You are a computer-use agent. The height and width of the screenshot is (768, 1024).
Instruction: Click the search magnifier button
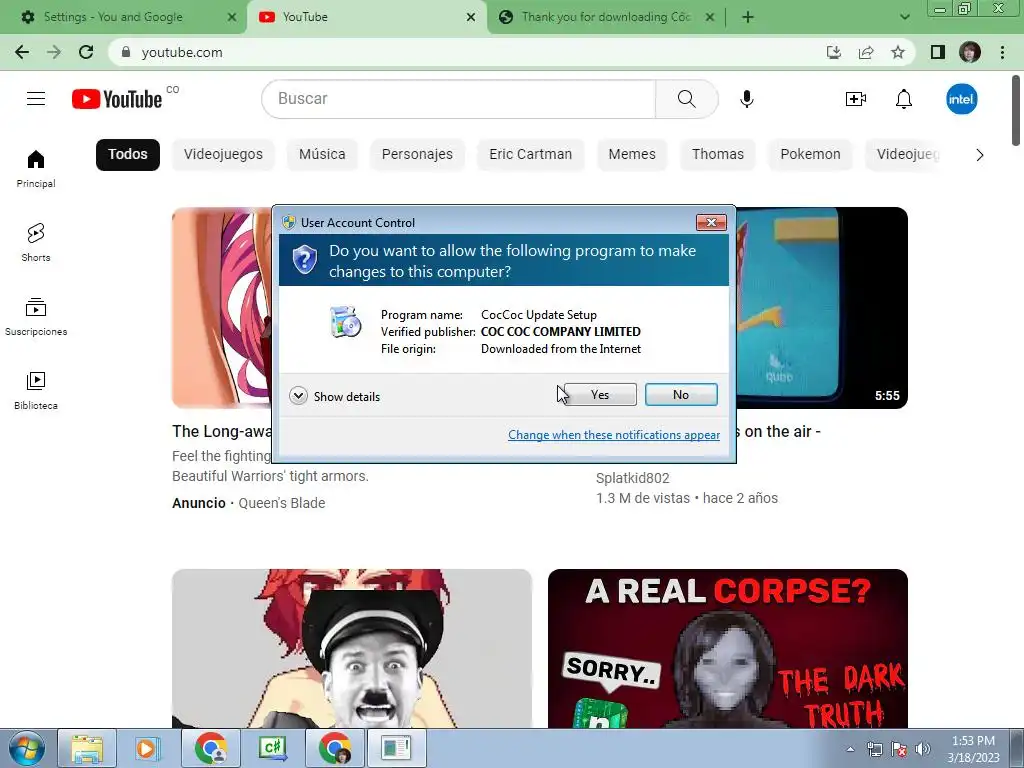686,99
